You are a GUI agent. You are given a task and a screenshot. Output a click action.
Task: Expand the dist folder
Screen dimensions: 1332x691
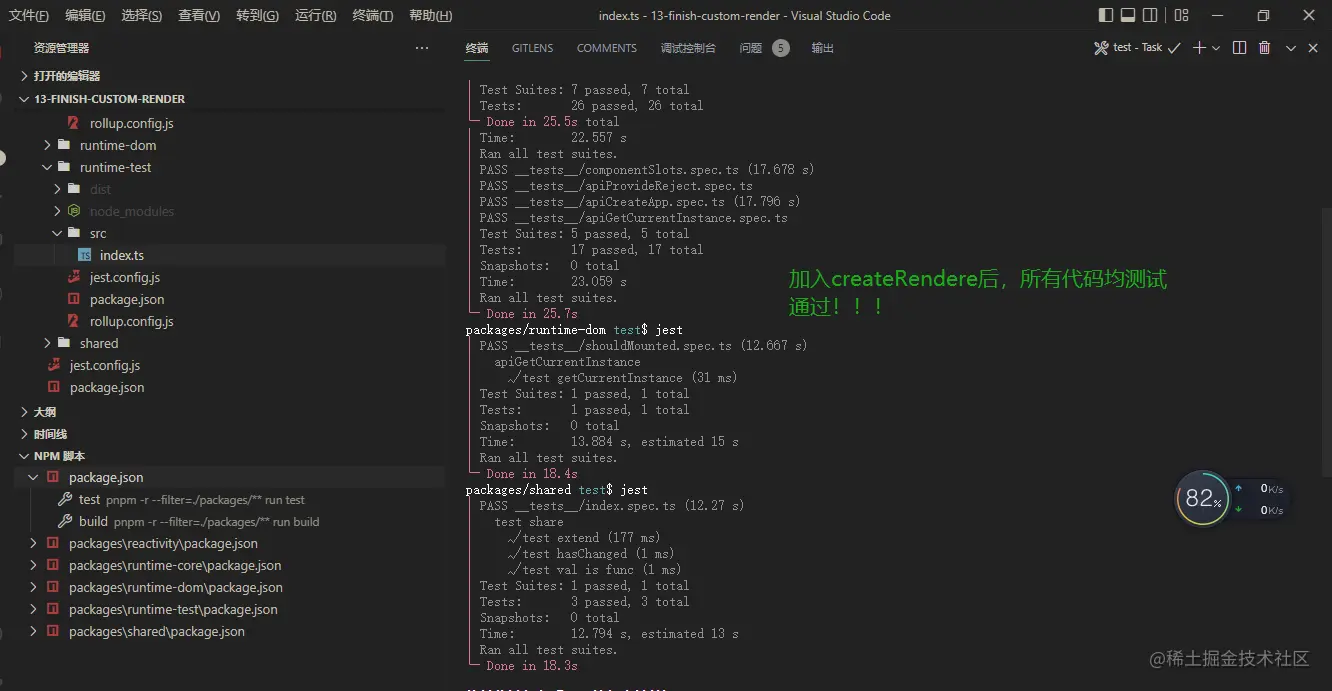[230, 189]
